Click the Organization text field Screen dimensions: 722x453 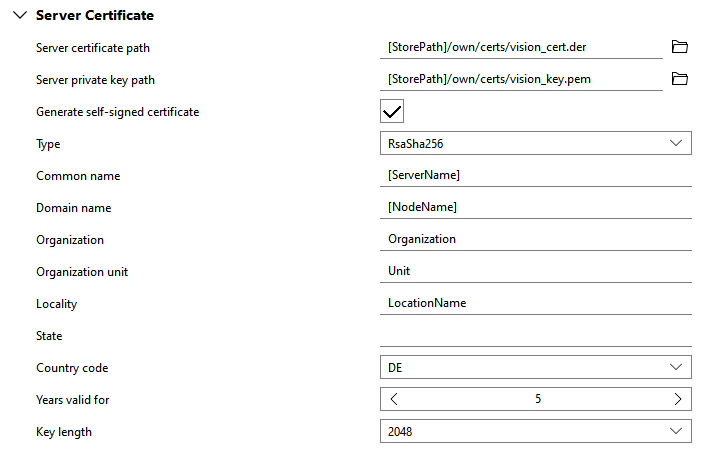535,239
